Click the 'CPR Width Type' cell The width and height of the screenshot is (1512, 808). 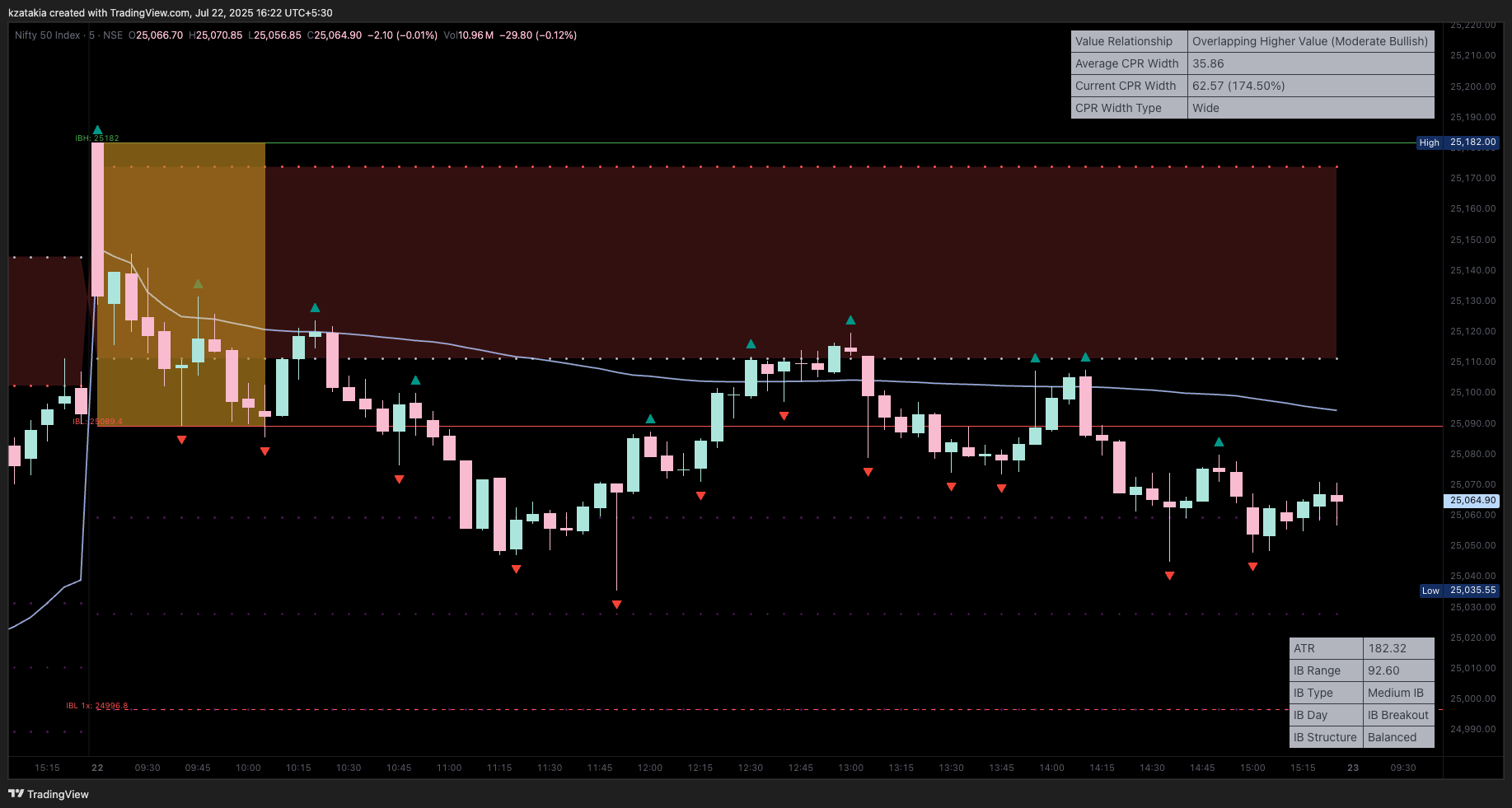pyautogui.click(x=1129, y=108)
